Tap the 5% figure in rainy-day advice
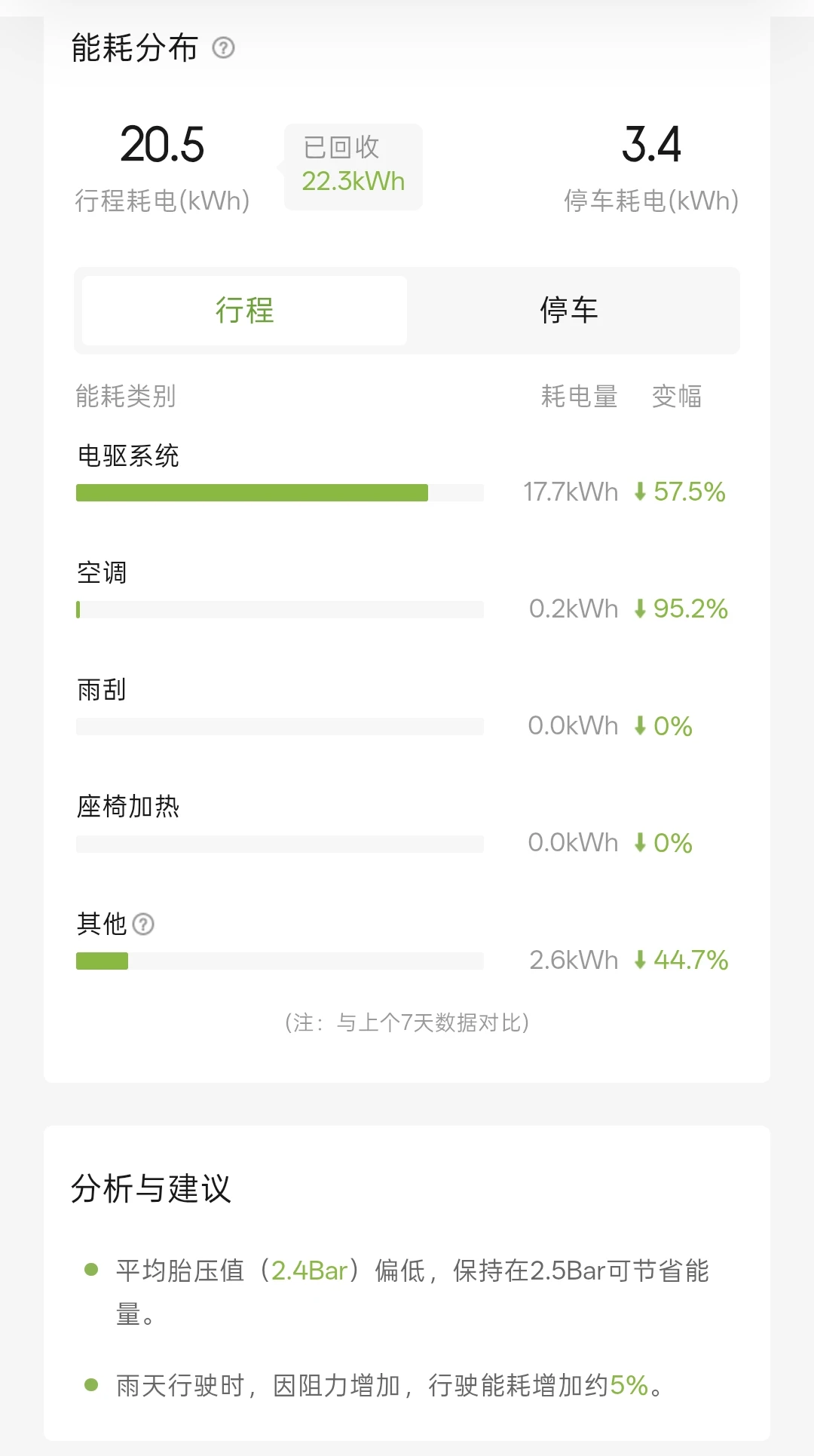The height and width of the screenshot is (1456, 814). coord(629,1385)
